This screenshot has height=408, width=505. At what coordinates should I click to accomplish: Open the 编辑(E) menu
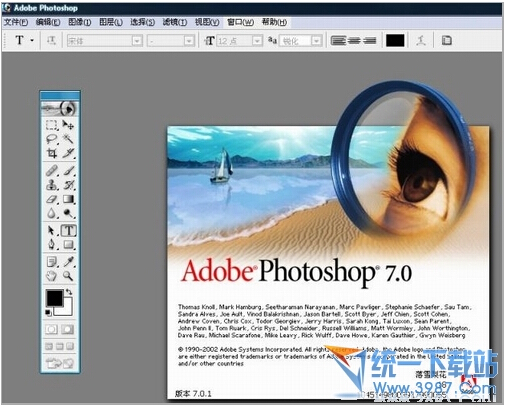coord(48,22)
